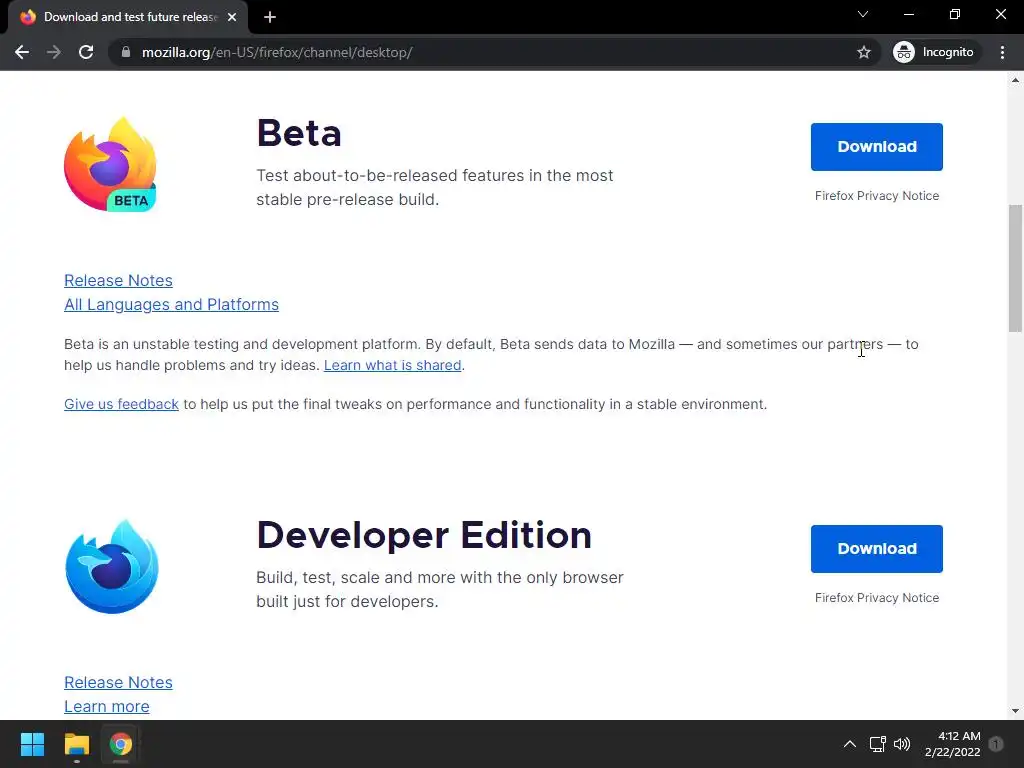Click the 'Beta' heading text
This screenshot has width=1024, height=768.
(x=298, y=133)
